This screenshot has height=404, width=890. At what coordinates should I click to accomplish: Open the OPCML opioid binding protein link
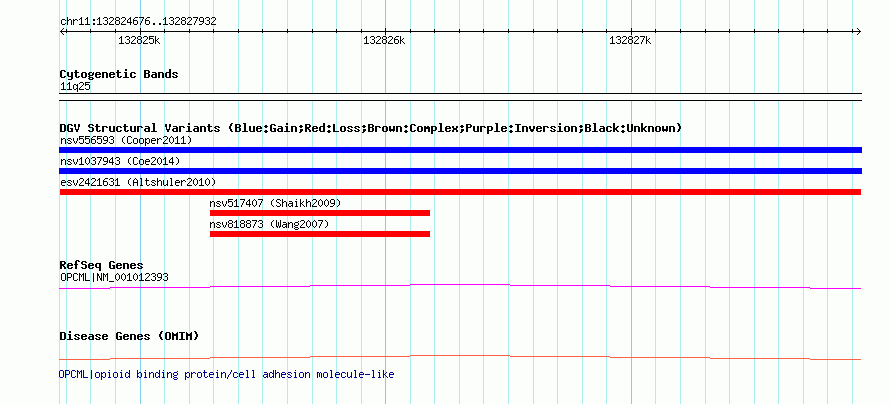[226, 374]
